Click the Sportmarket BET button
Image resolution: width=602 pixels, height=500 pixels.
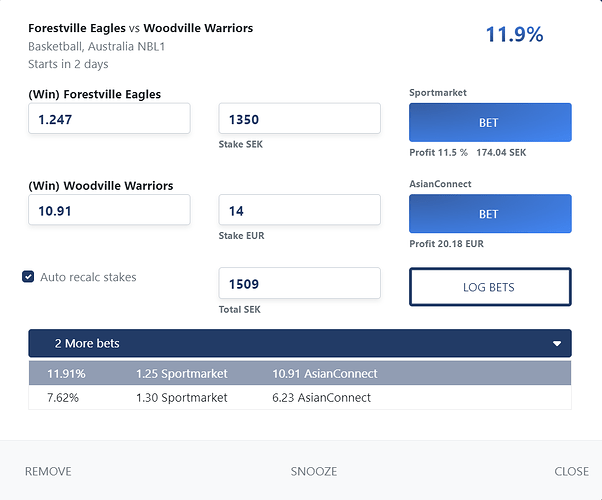point(490,123)
